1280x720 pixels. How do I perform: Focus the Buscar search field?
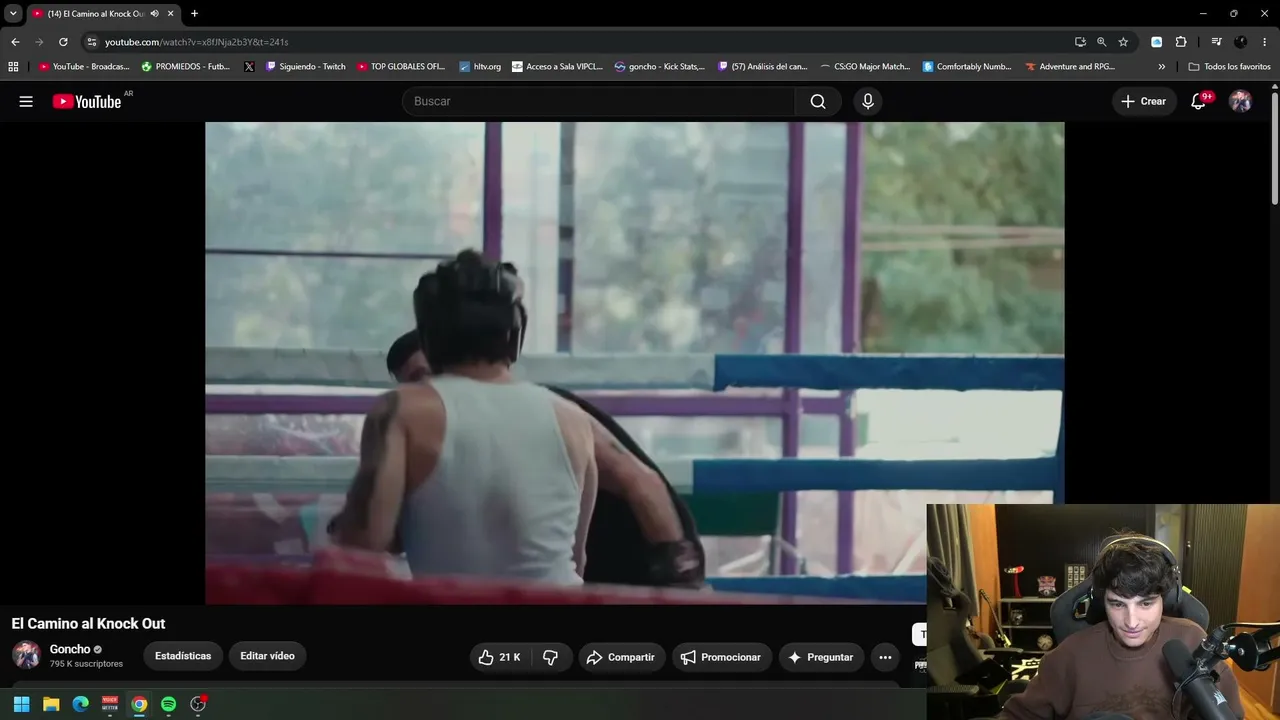point(599,101)
